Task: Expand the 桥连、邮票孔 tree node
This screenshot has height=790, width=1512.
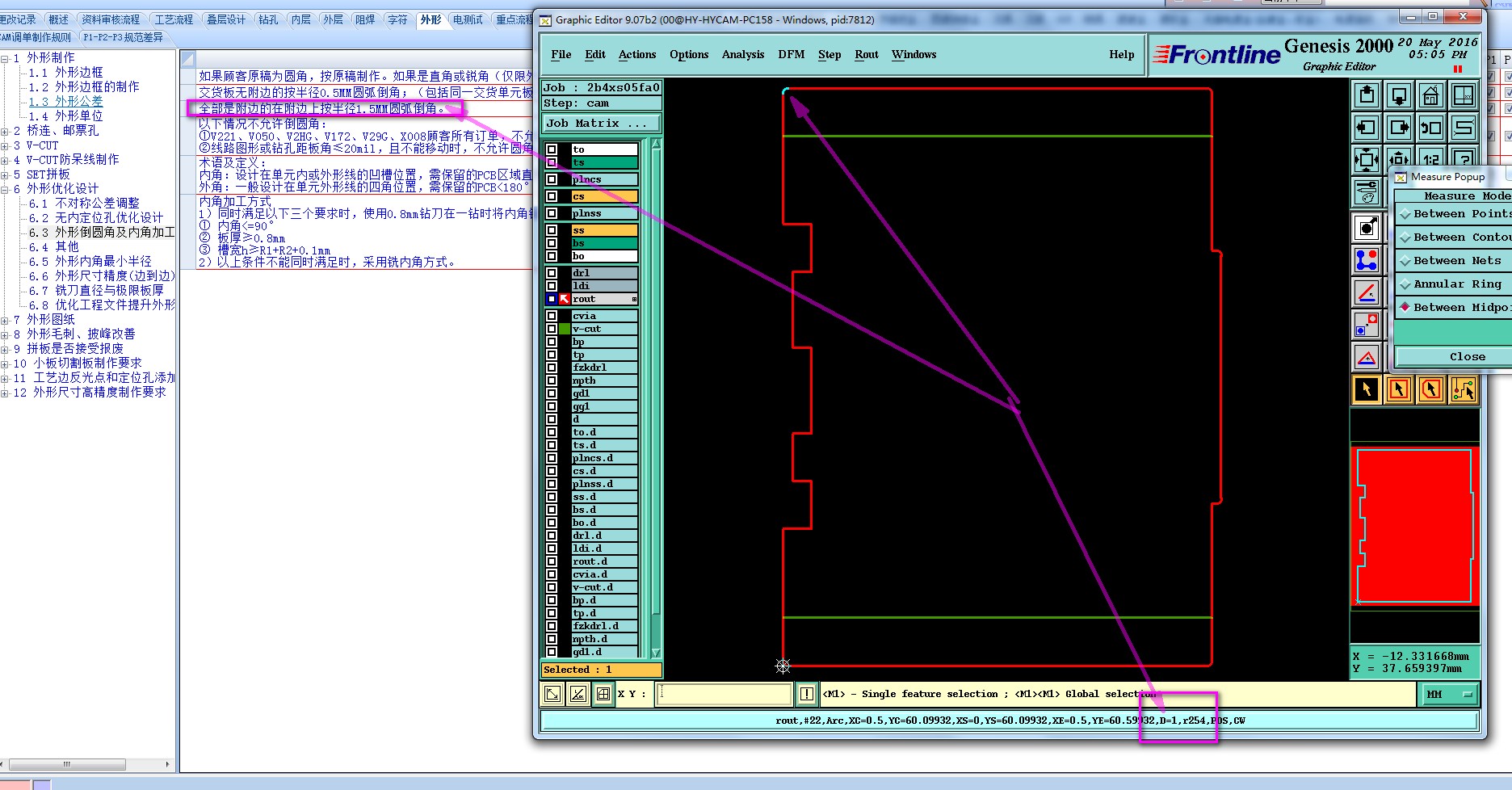Action: pos(5,131)
